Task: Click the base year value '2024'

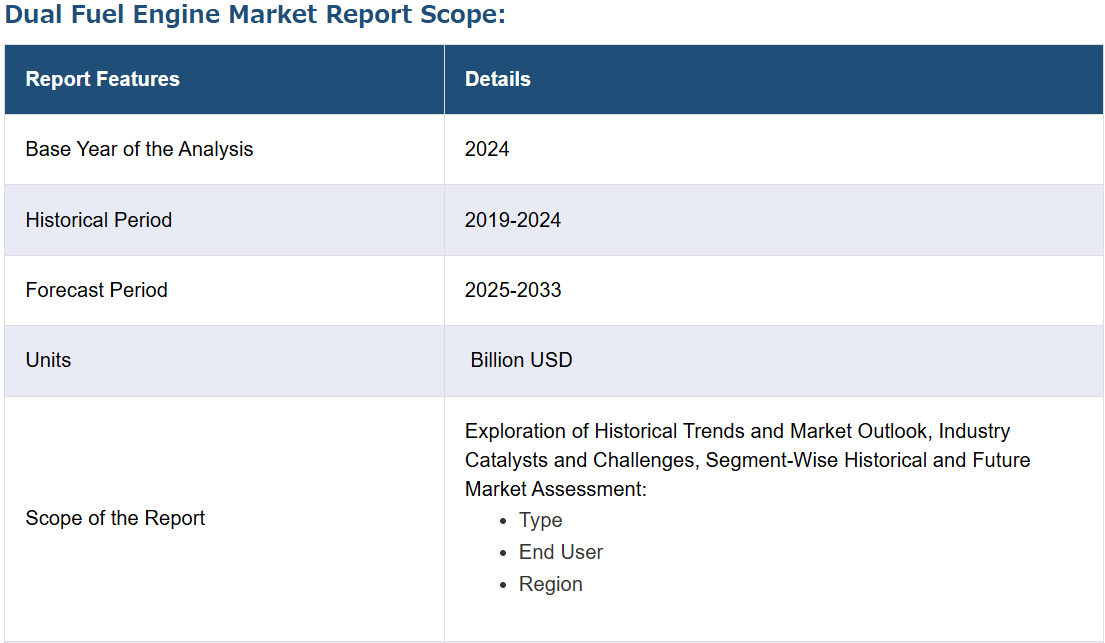Action: pyautogui.click(x=486, y=149)
